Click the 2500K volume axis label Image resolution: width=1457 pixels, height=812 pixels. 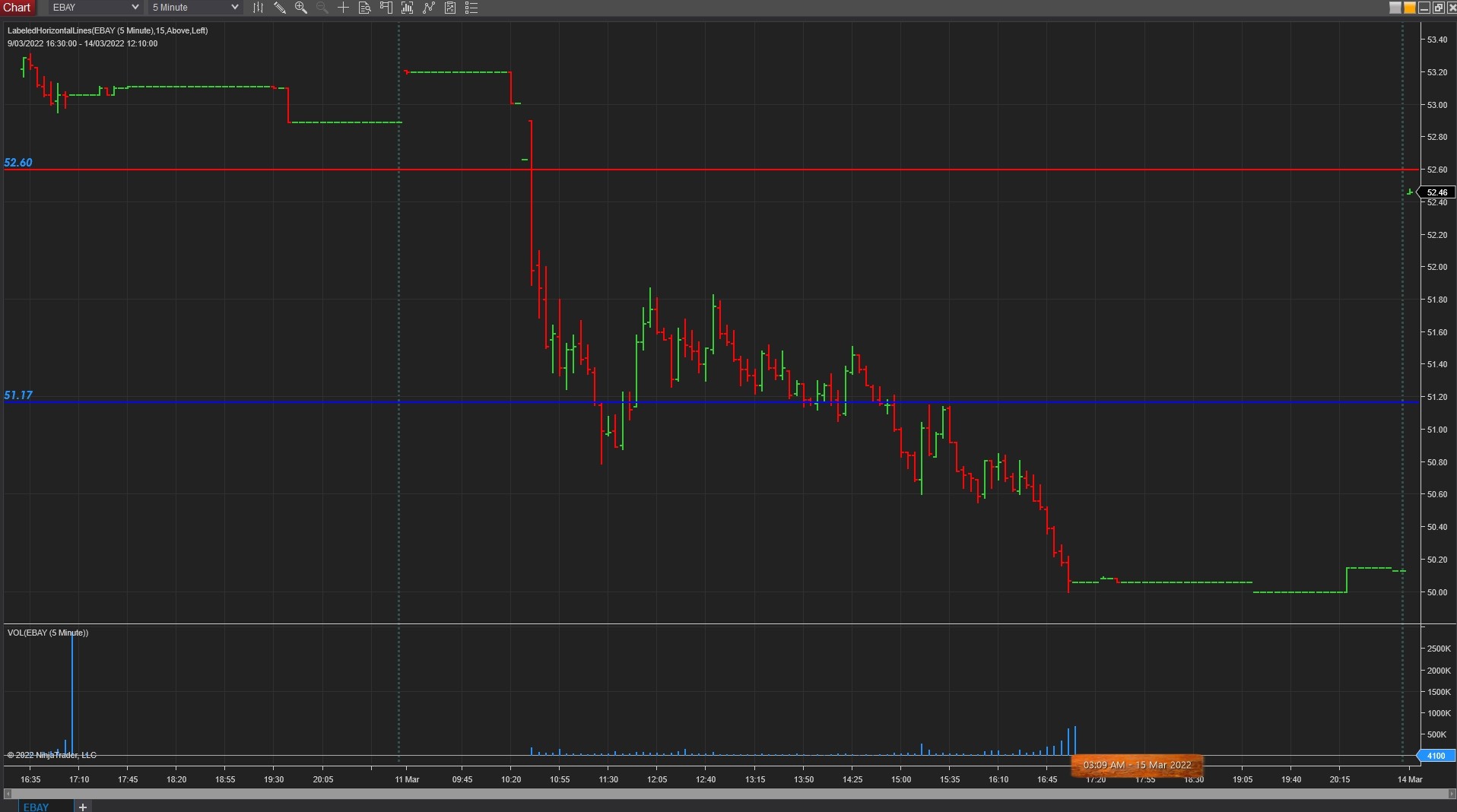point(1440,649)
